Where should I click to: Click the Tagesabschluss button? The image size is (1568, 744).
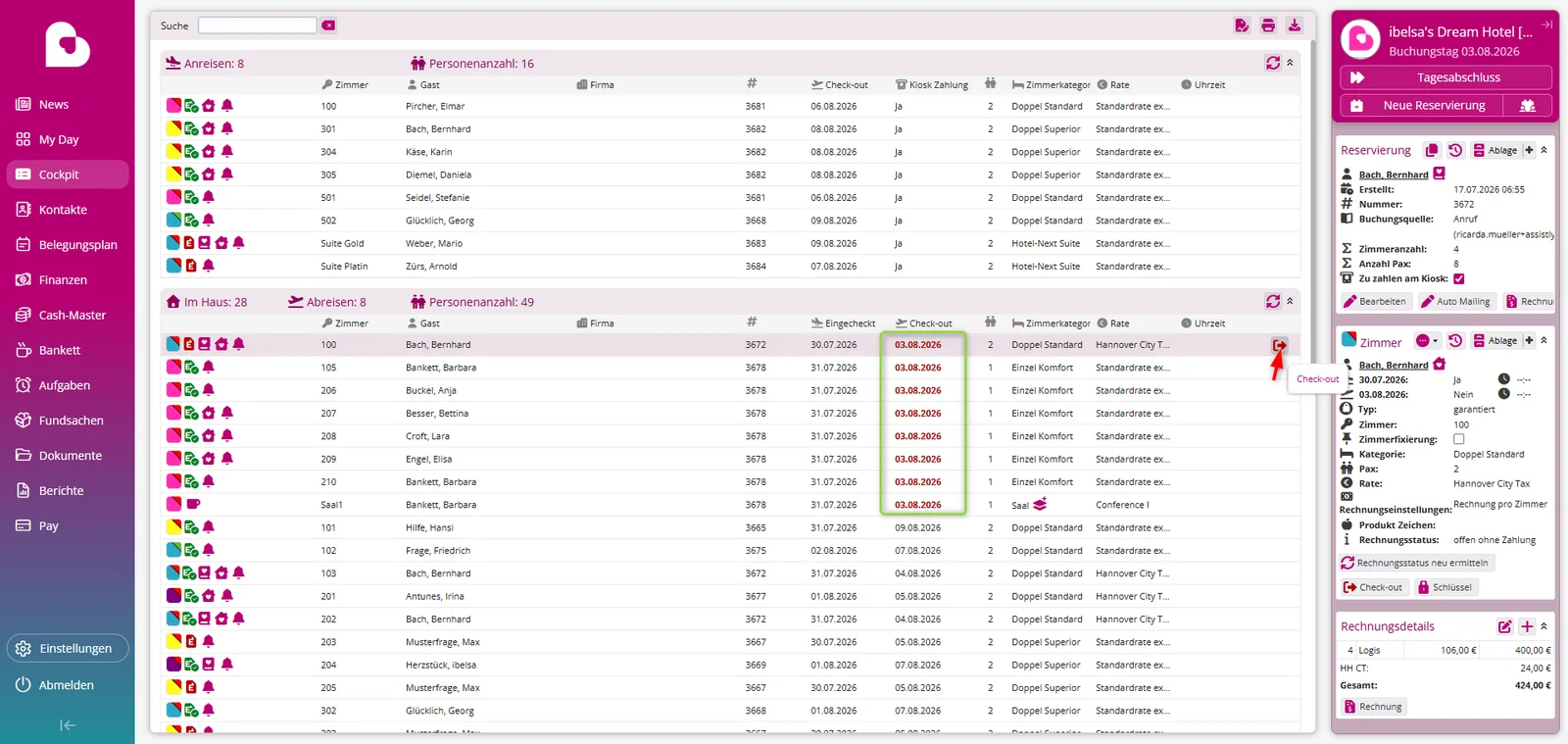pos(1445,77)
